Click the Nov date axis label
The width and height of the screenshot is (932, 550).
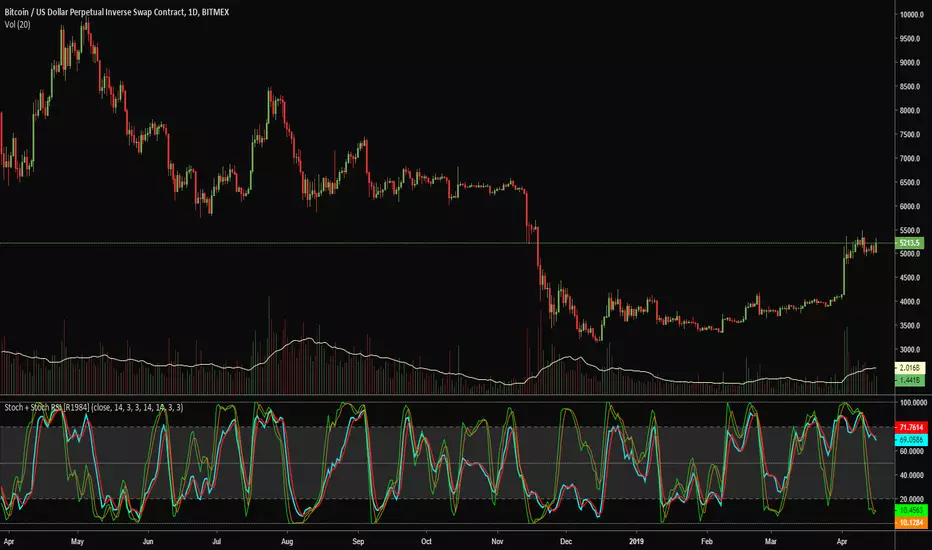[498, 542]
